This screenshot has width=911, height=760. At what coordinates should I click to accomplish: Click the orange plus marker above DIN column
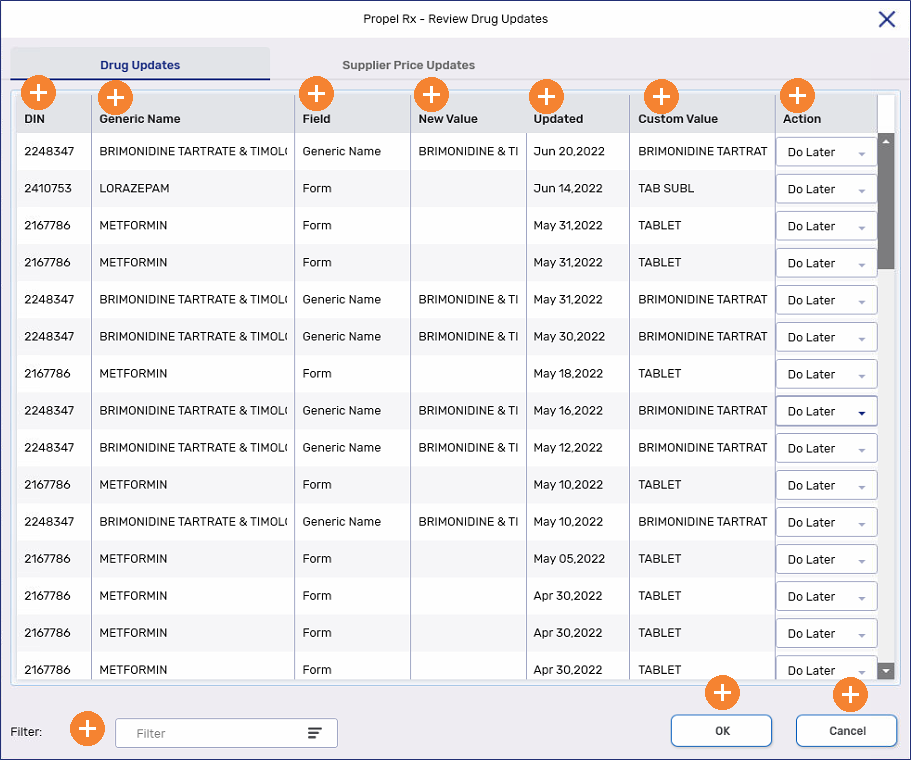click(x=38, y=93)
